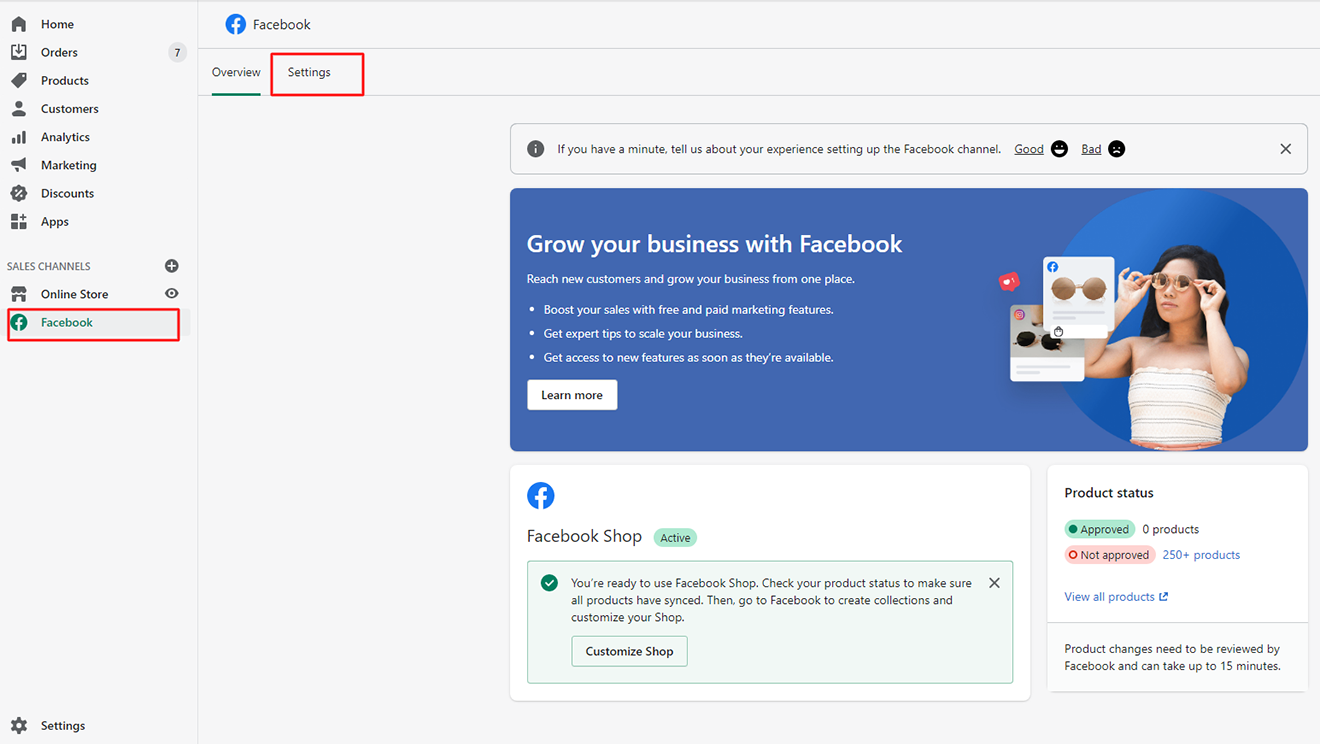The image size is (1320, 744).
Task: Dismiss the Facebook Shop ready notice
Action: (994, 583)
